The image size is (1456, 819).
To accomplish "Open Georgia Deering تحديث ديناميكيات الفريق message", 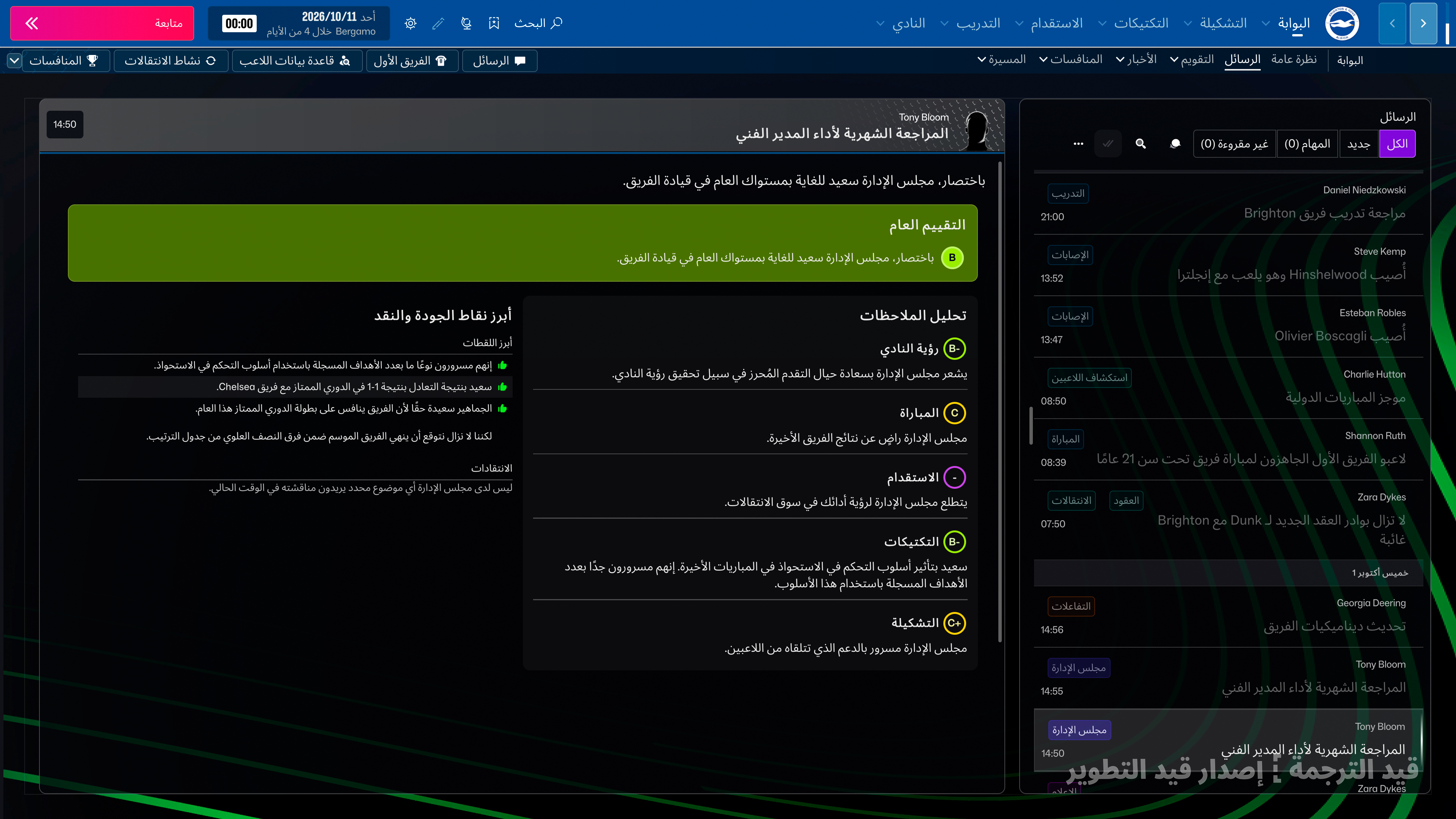I will [x=1228, y=617].
